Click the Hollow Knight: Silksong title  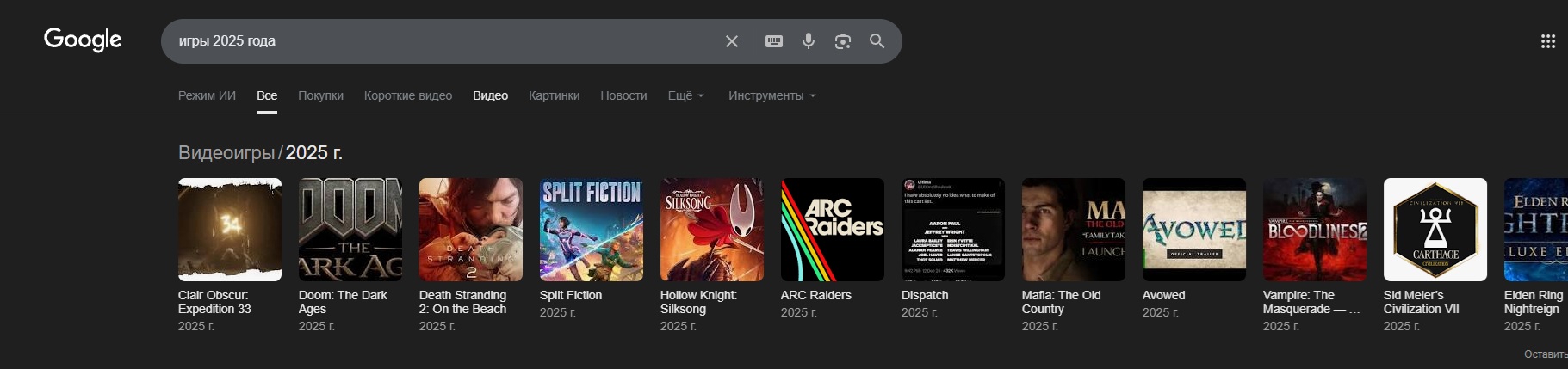(698, 302)
